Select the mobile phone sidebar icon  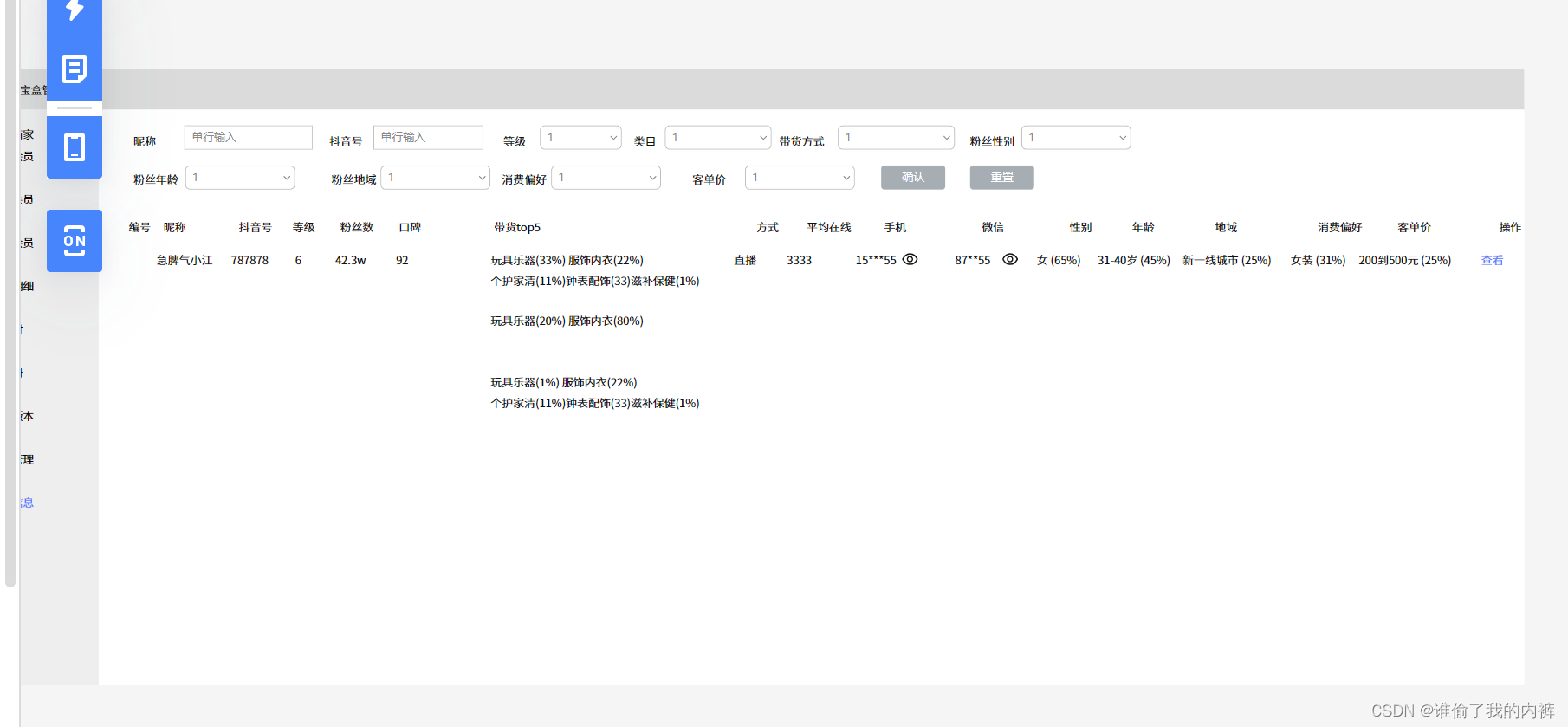(75, 147)
